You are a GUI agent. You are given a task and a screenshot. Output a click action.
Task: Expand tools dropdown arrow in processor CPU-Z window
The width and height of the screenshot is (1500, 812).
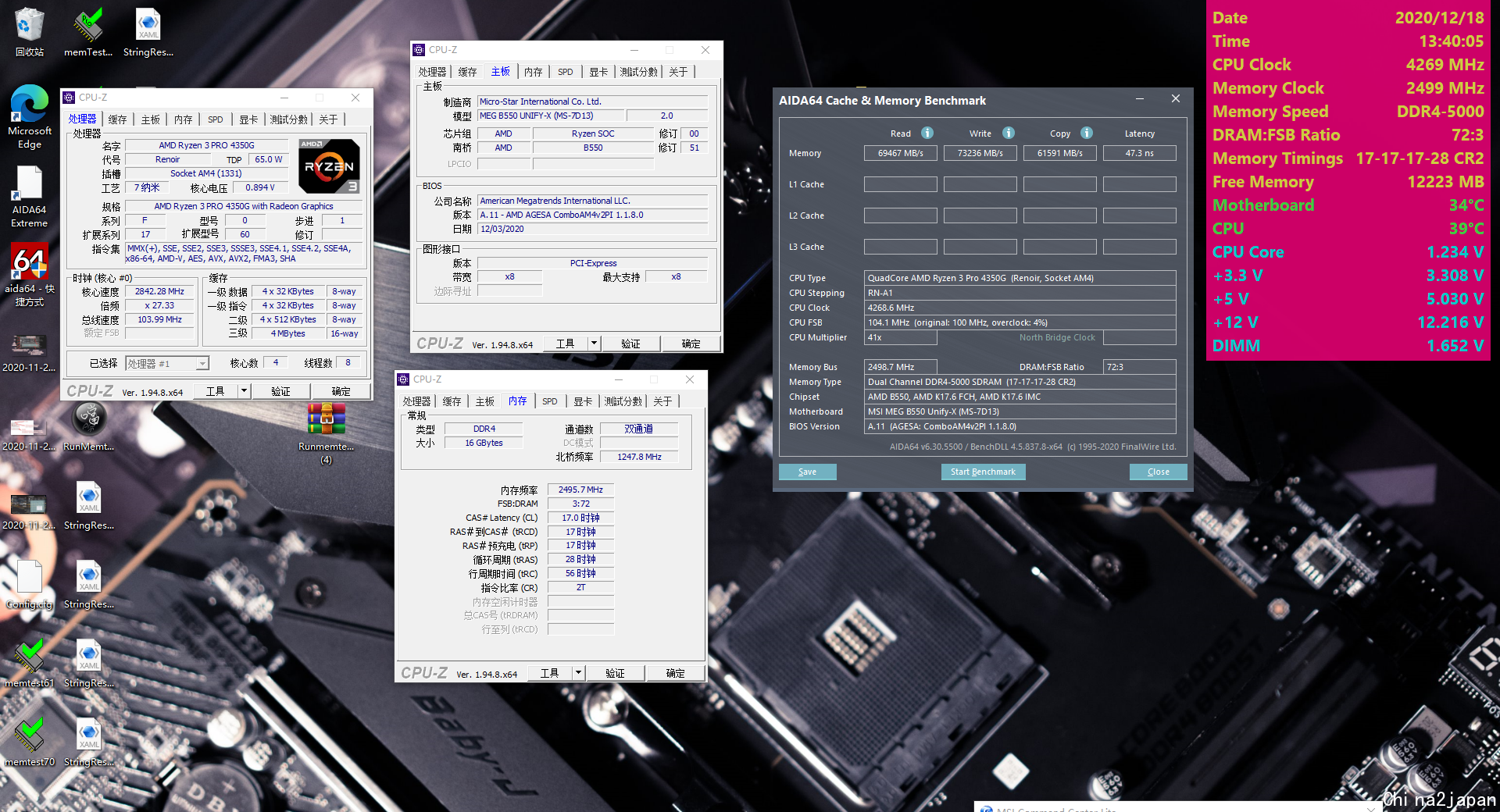244,390
